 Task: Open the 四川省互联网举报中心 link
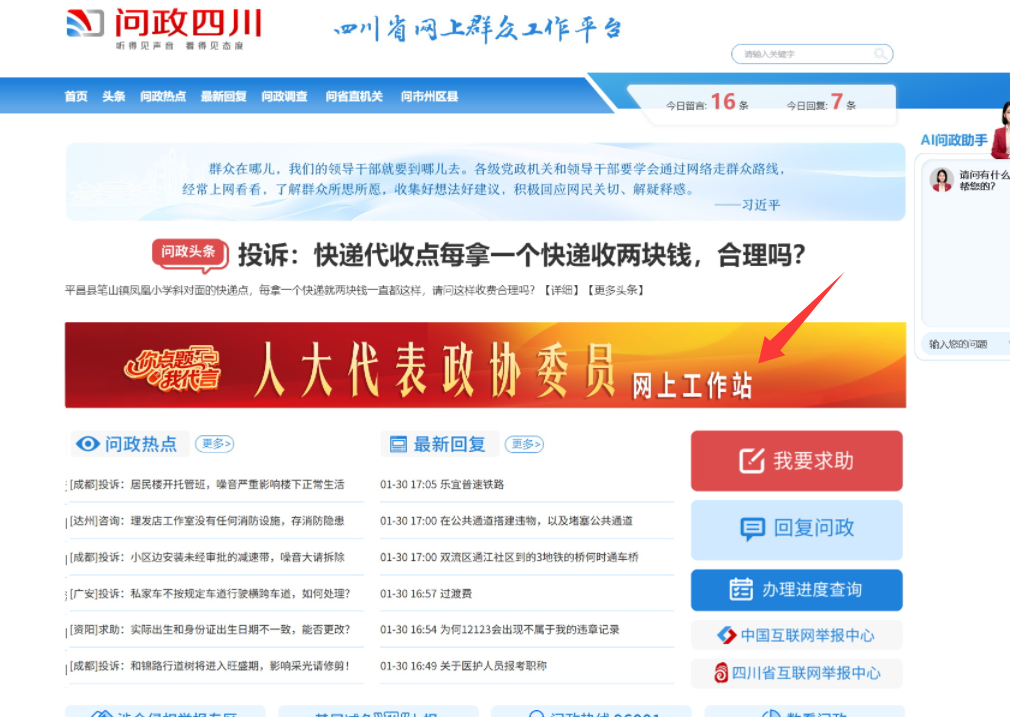796,673
